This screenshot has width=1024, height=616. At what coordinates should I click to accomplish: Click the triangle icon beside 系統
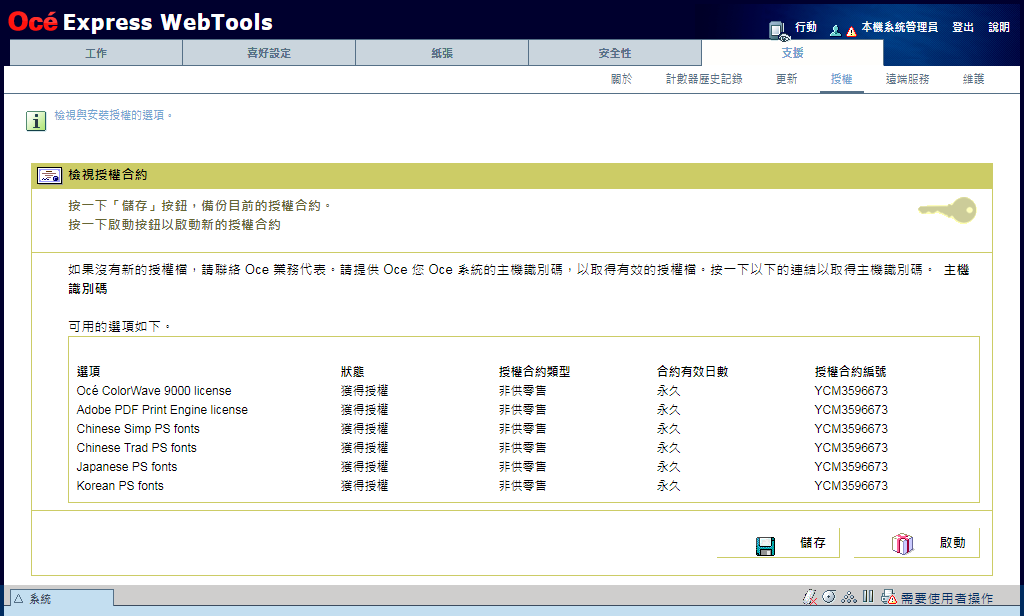click(x=18, y=598)
